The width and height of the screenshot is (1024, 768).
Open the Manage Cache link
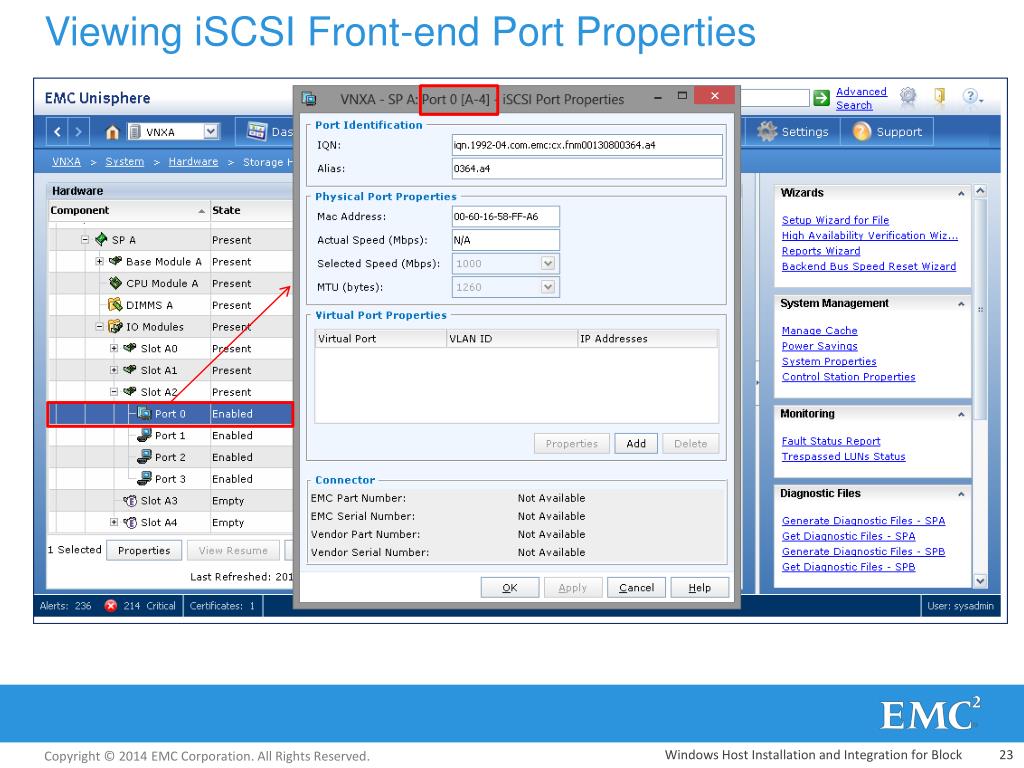820,330
